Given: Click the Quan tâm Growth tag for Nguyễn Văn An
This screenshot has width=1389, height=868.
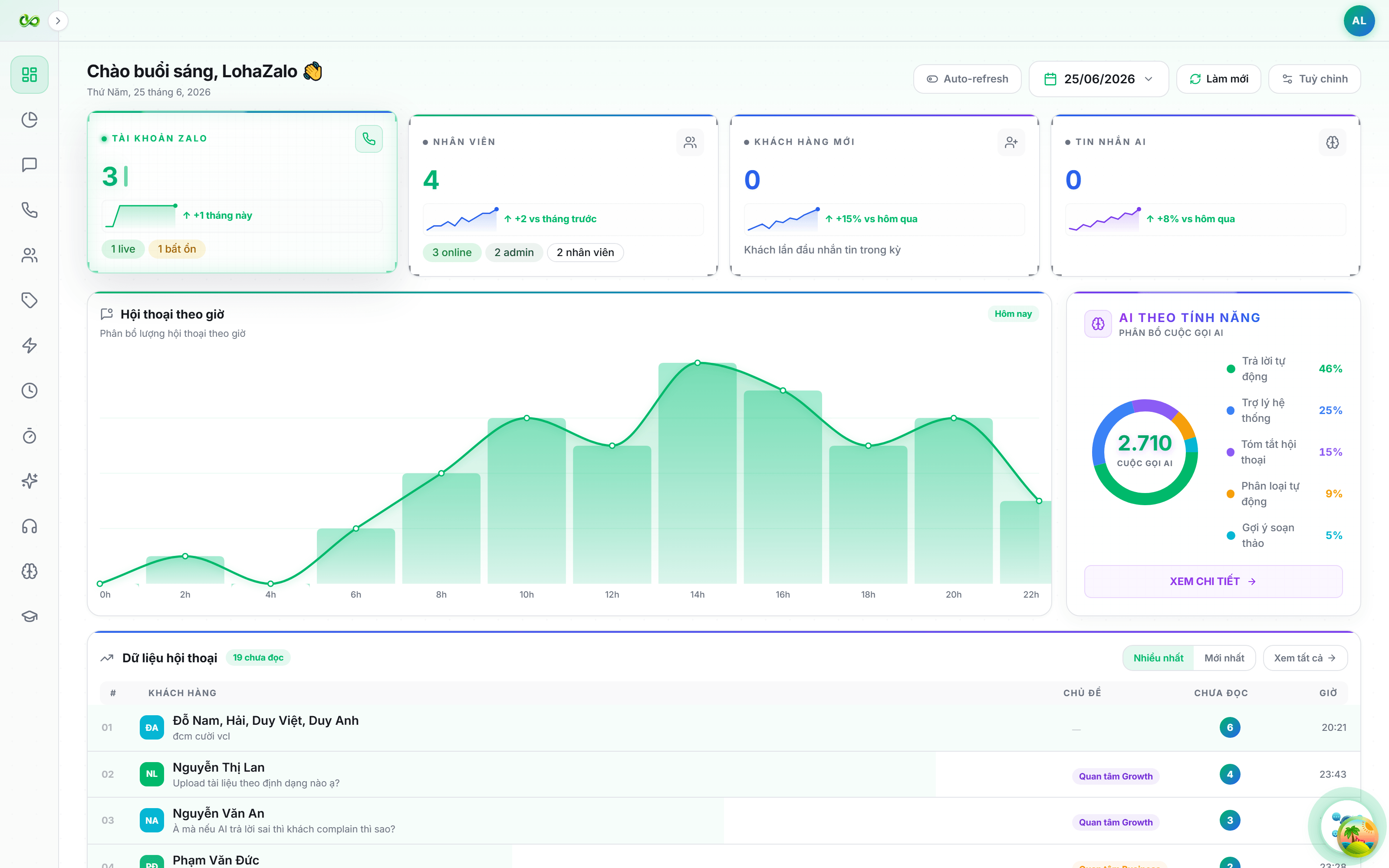Looking at the screenshot, I should [1115, 823].
